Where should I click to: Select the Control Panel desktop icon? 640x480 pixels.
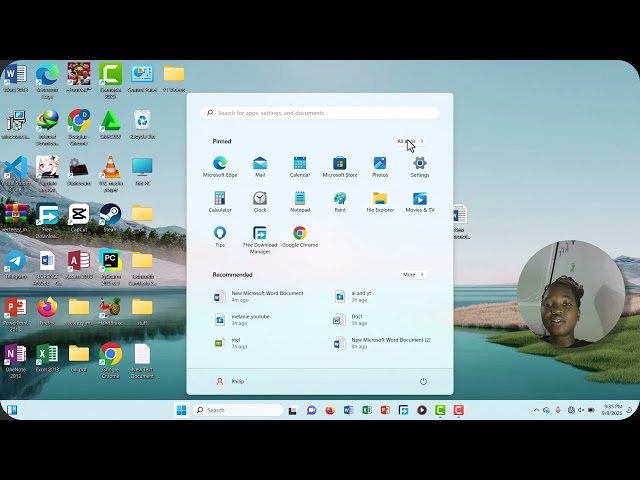pyautogui.click(x=142, y=78)
